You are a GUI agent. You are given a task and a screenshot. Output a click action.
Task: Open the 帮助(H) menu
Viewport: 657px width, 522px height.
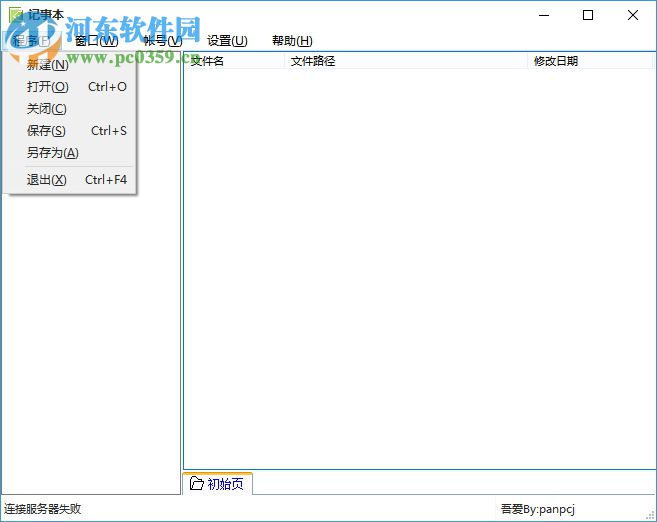(x=292, y=41)
